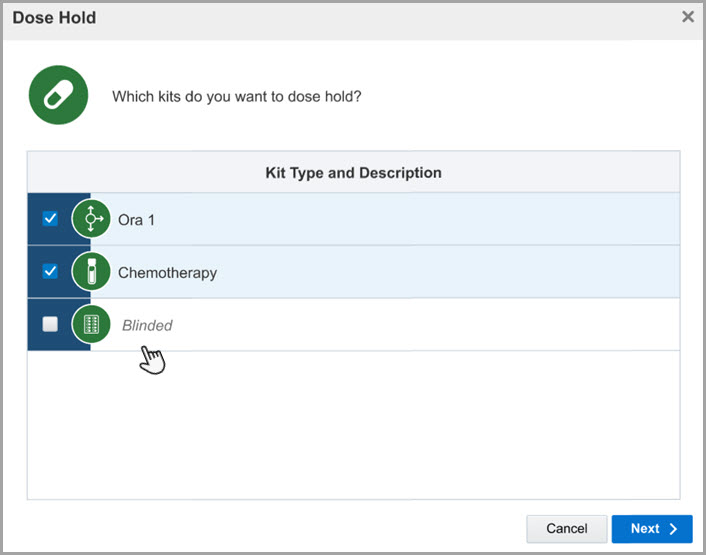Click Cancel to dismiss the dose hold

coord(566,529)
